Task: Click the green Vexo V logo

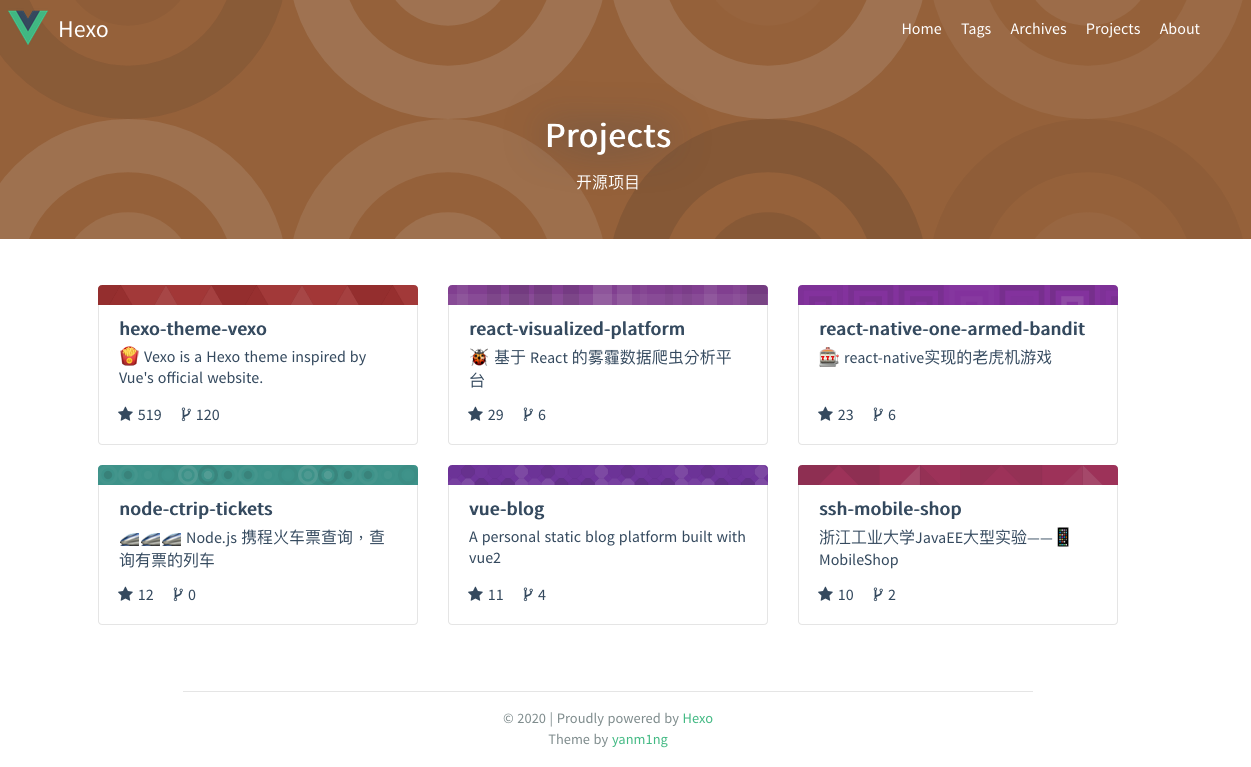Action: 28,28
